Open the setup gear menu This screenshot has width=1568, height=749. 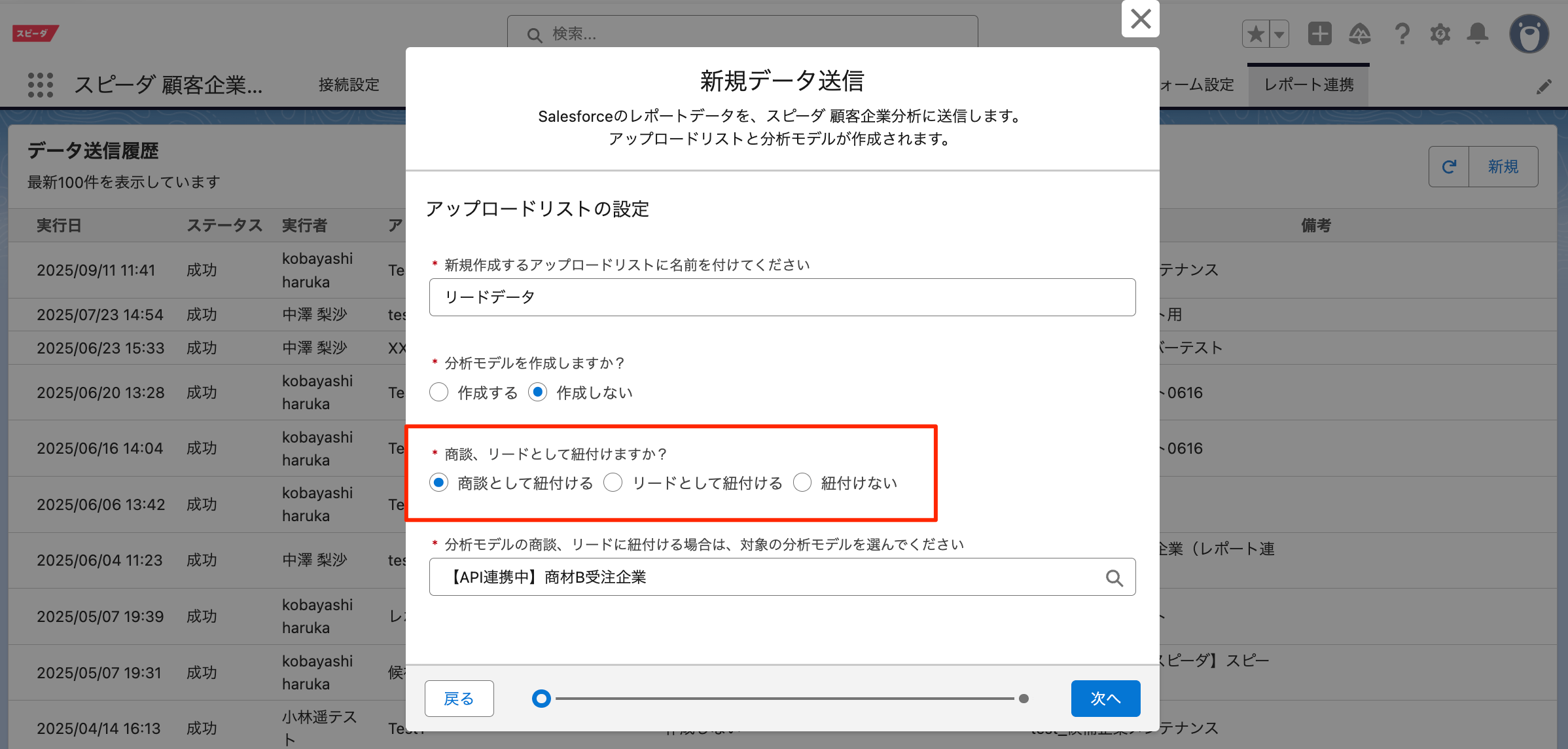[1440, 34]
